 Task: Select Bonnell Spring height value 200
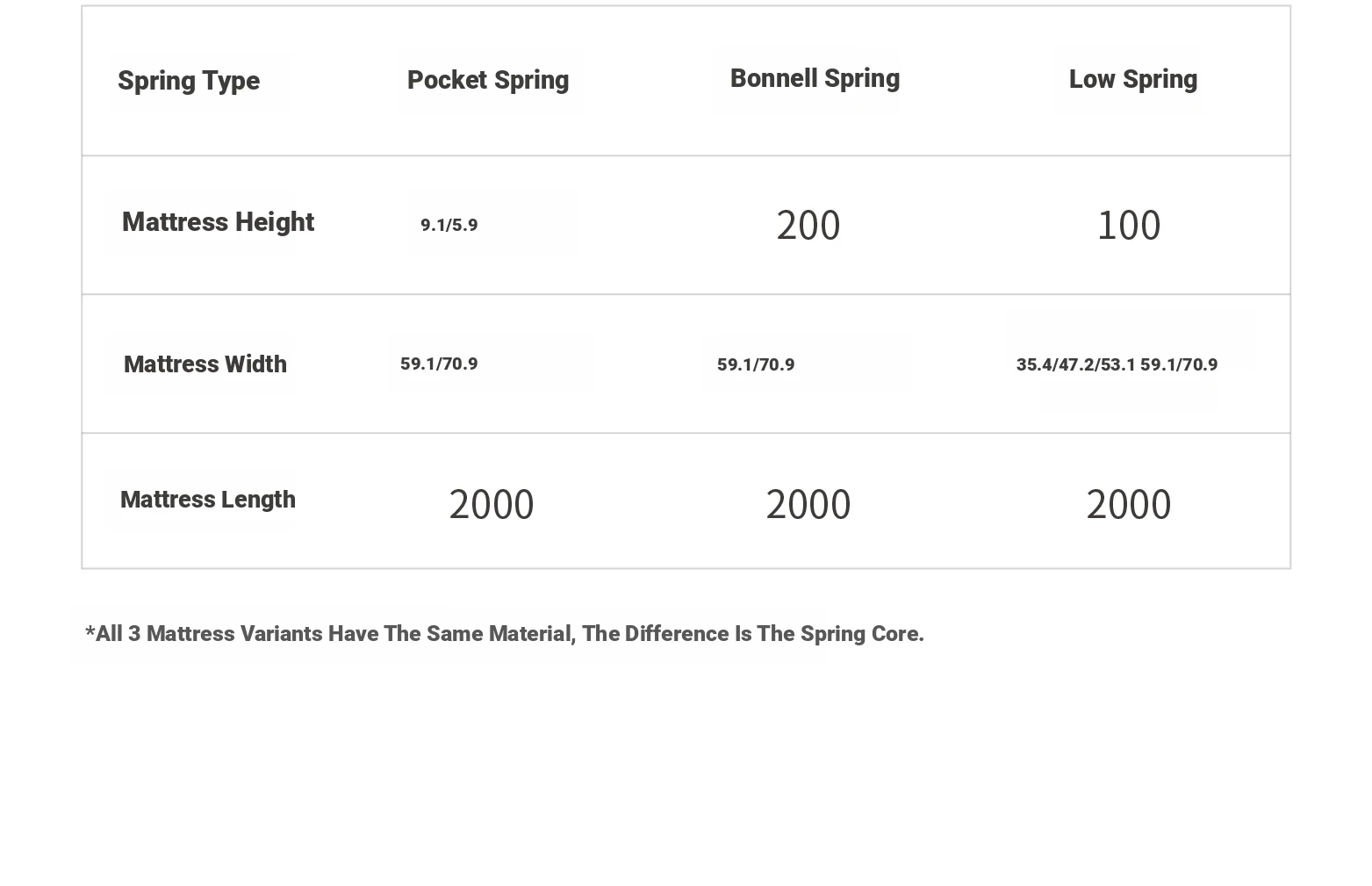pyautogui.click(x=808, y=225)
